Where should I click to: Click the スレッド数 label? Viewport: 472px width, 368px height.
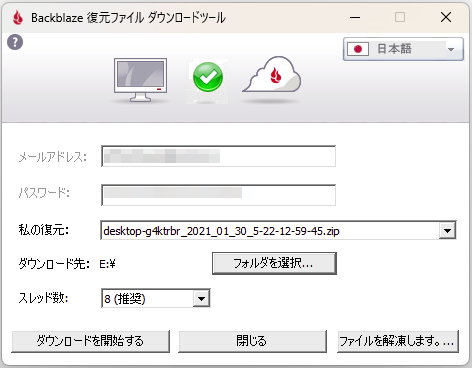point(43,298)
